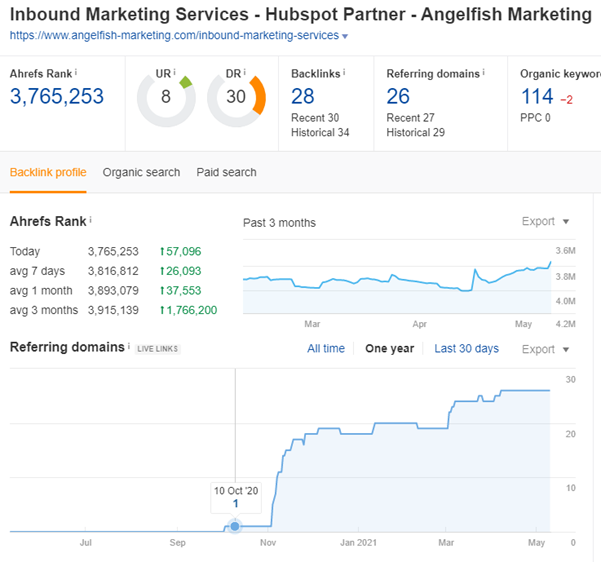This screenshot has width=601, height=562.
Task: Open the Referring domains count 26
Action: 398,96
